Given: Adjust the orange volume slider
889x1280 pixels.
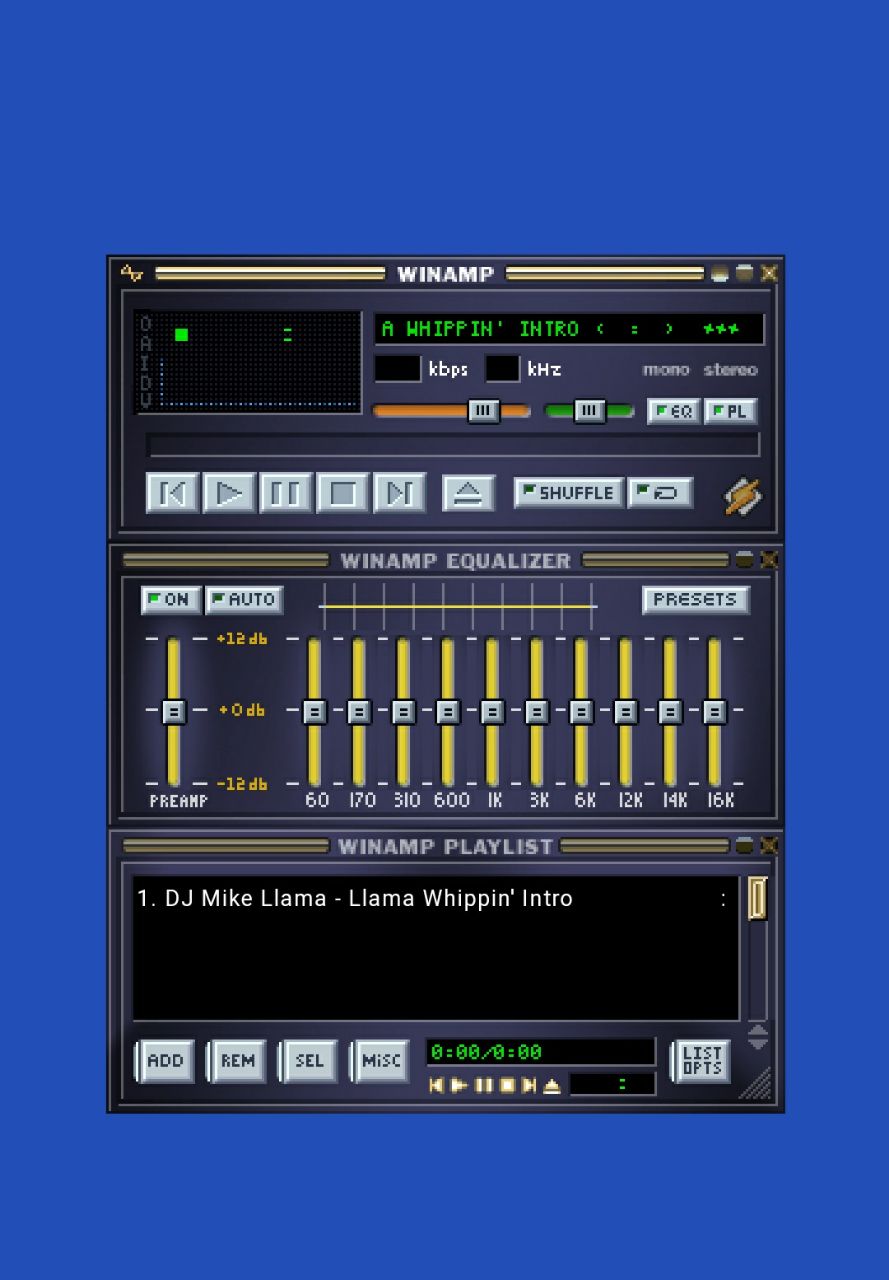Looking at the screenshot, I should tap(451, 411).
